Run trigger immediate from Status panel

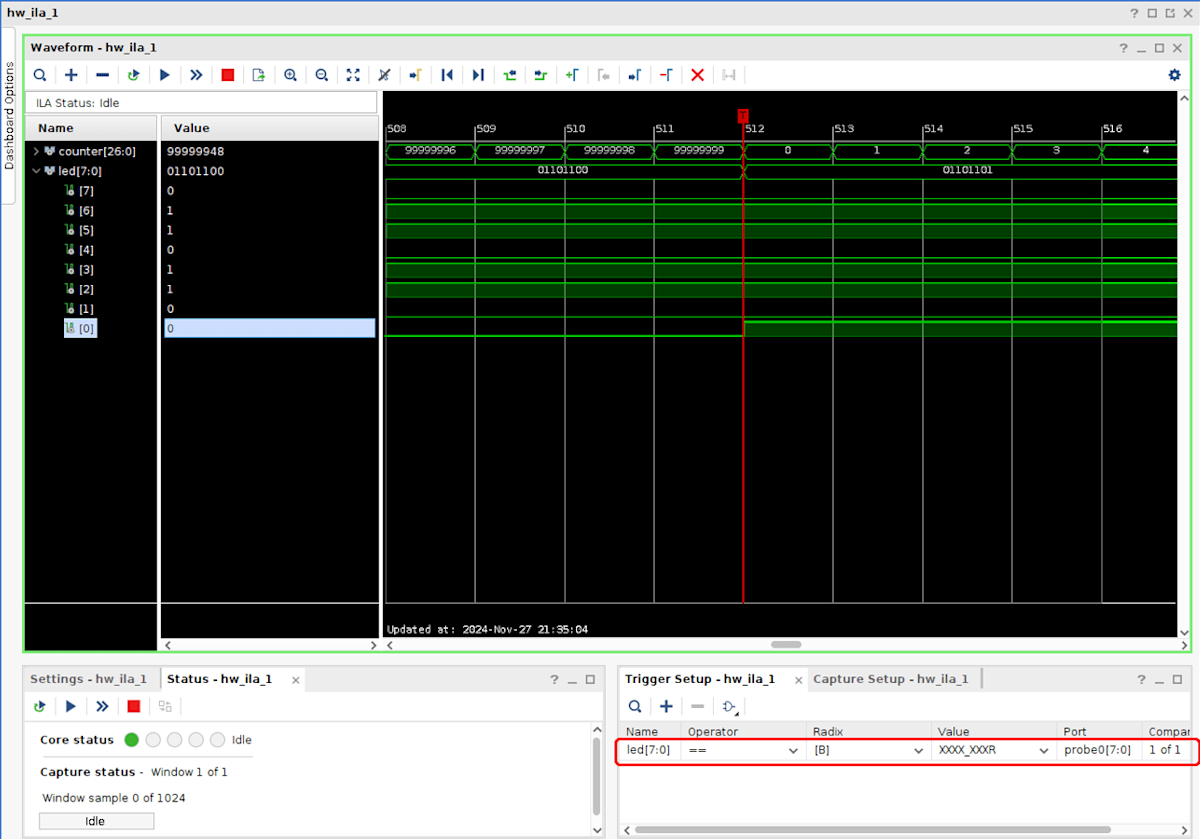[102, 706]
